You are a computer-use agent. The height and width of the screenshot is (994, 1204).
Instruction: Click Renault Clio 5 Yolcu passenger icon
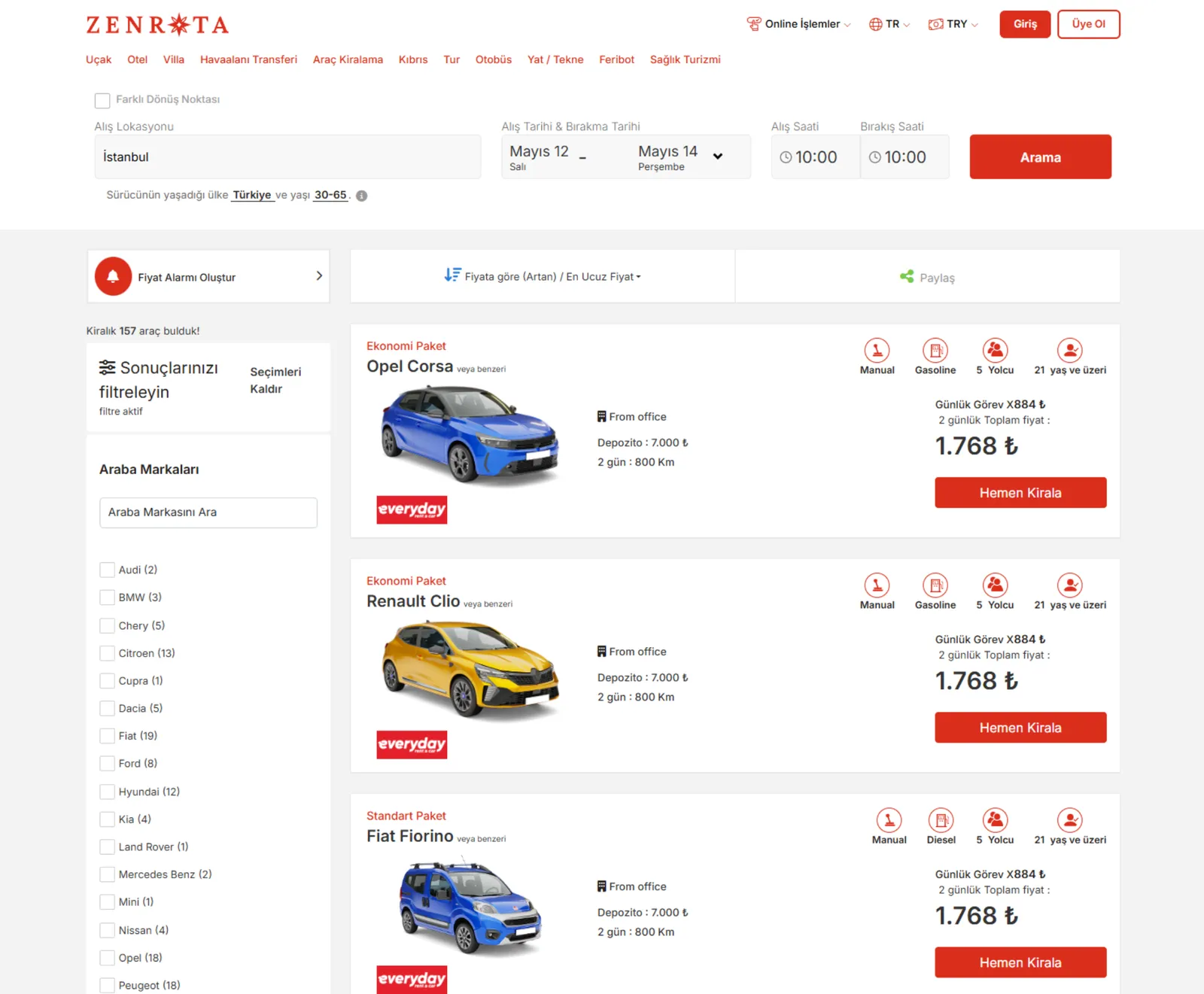click(995, 585)
